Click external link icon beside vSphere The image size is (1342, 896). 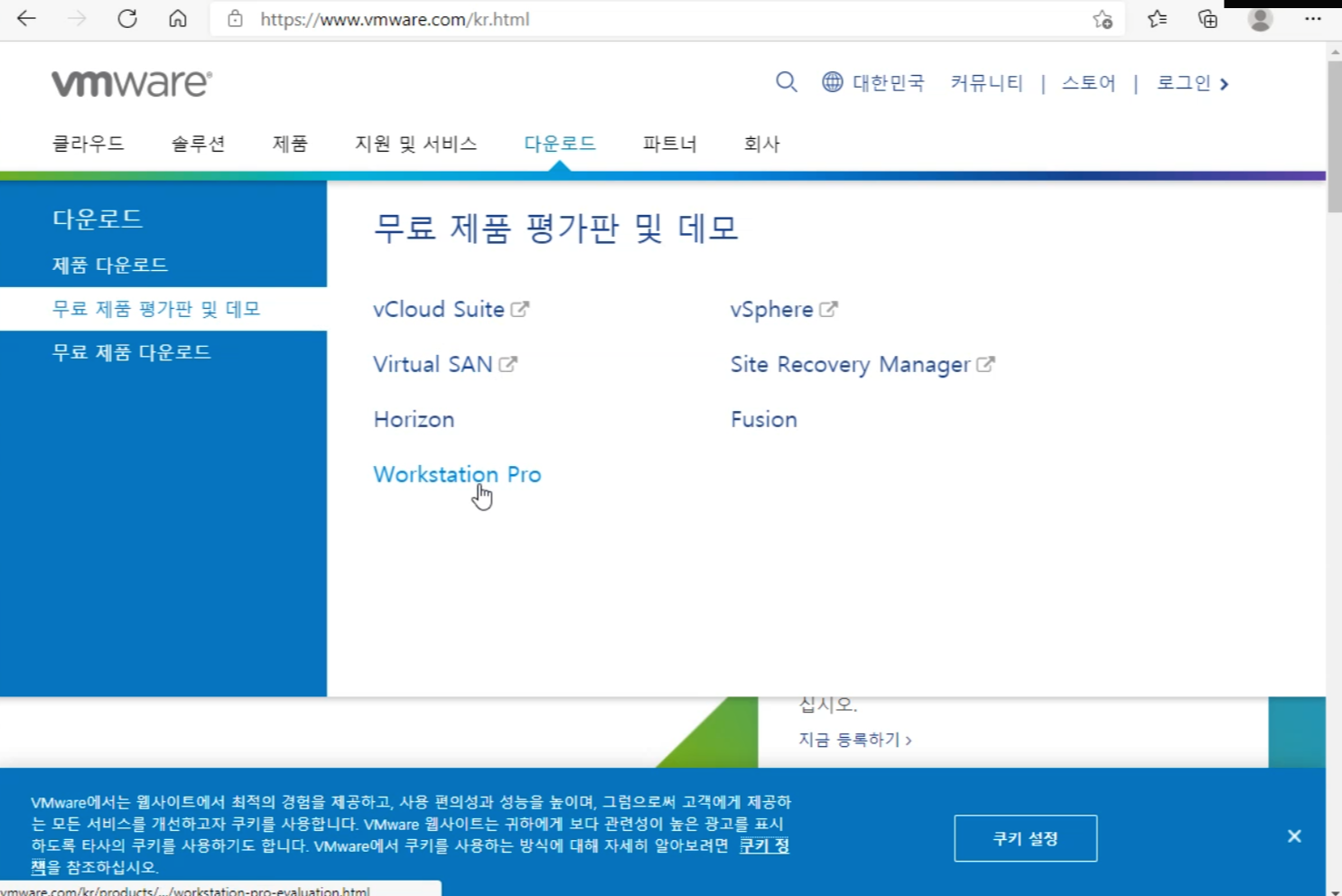coord(828,309)
